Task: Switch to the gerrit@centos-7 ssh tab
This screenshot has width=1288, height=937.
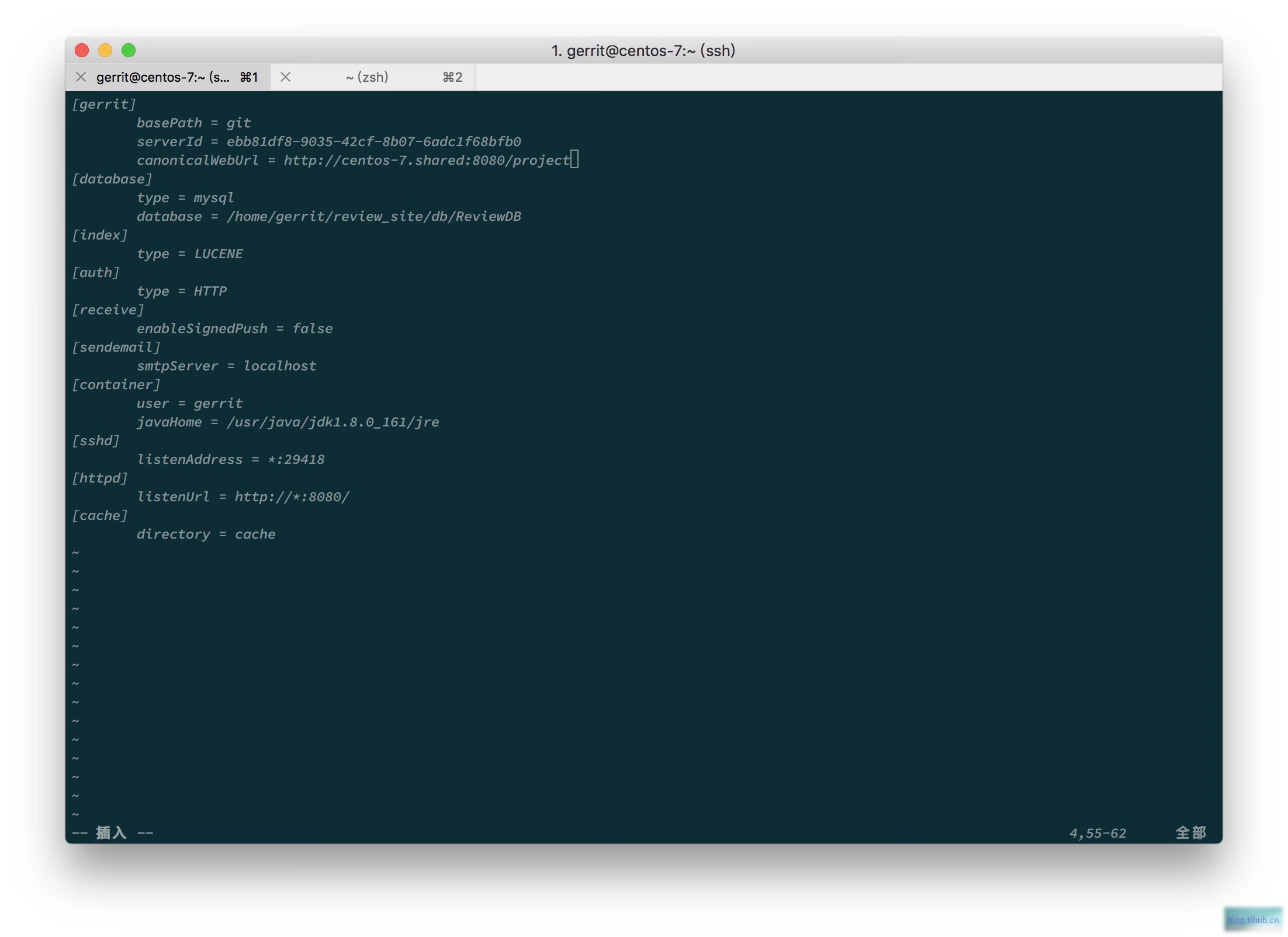Action: (168, 77)
